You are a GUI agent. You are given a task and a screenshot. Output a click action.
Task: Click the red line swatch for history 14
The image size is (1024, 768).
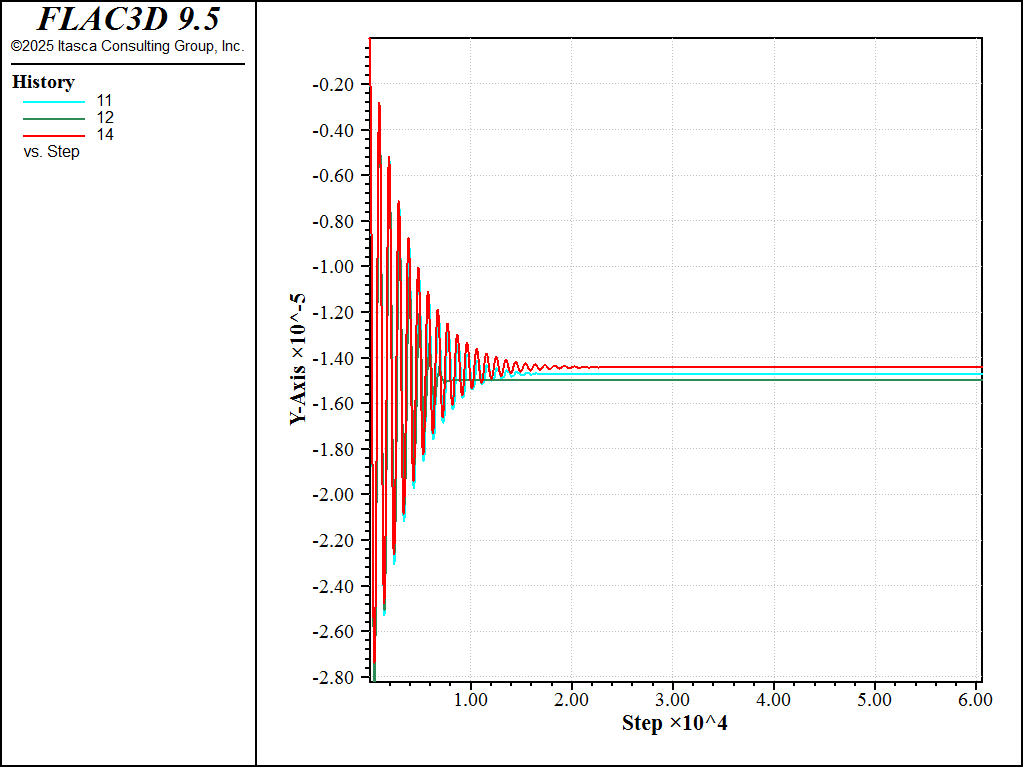54,136
